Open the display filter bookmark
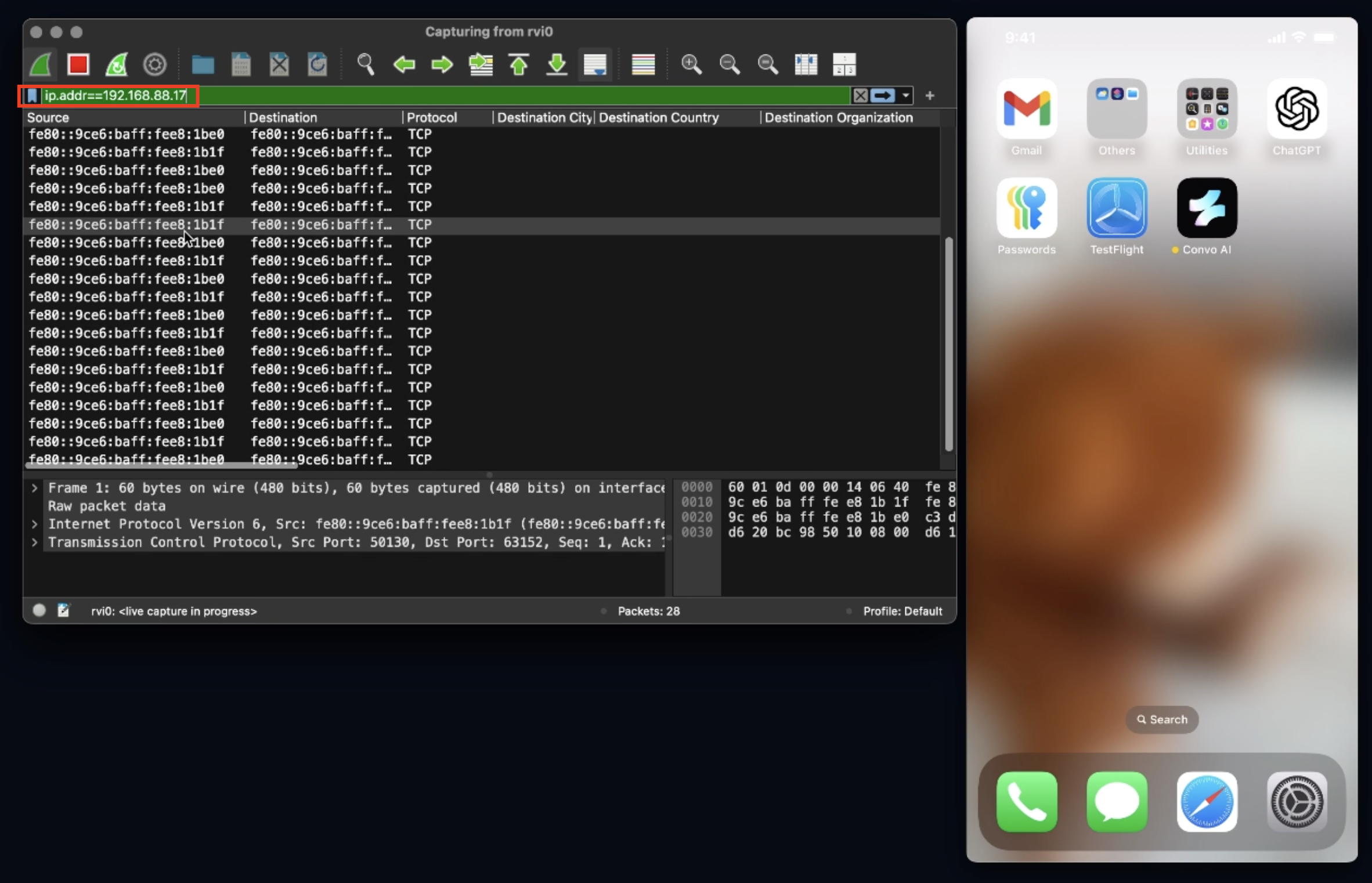The image size is (1372, 883). tap(32, 96)
